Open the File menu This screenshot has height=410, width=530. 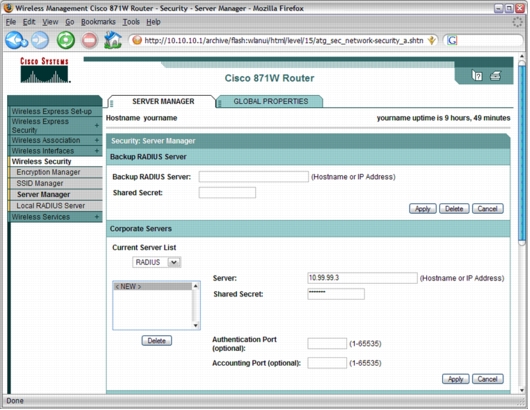click(x=11, y=22)
